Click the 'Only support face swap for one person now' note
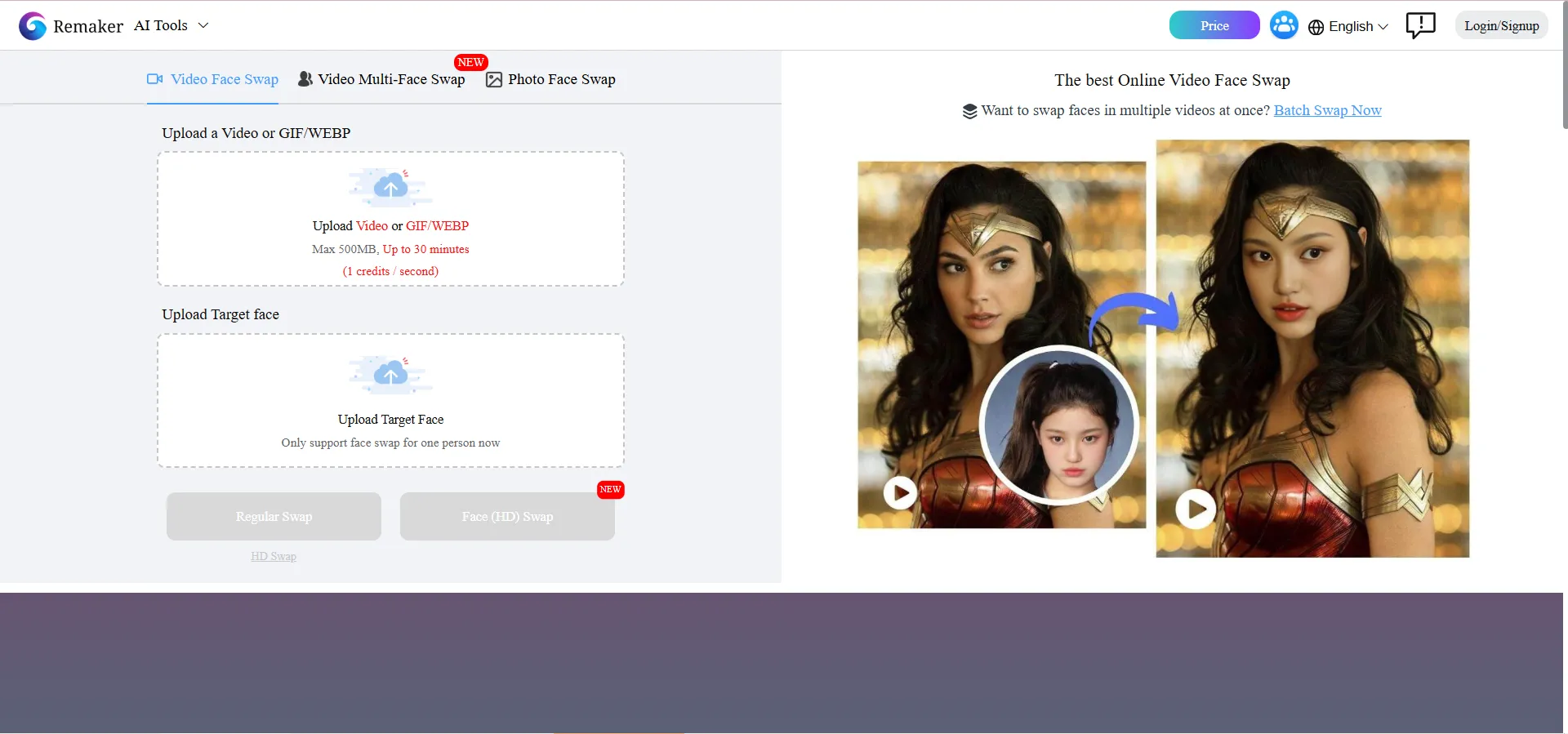 pyautogui.click(x=390, y=443)
